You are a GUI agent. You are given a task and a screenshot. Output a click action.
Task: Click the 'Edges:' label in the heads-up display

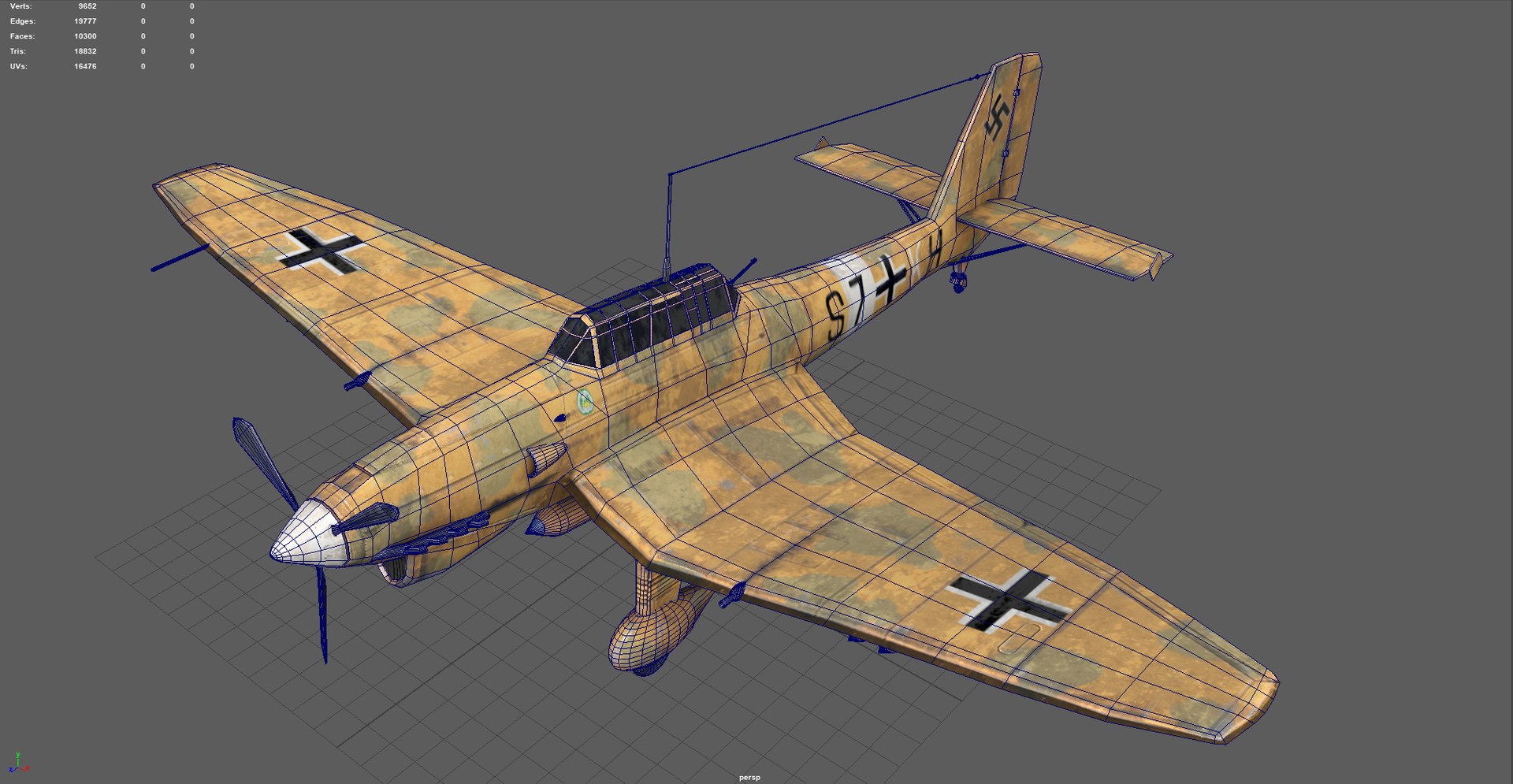click(23, 21)
